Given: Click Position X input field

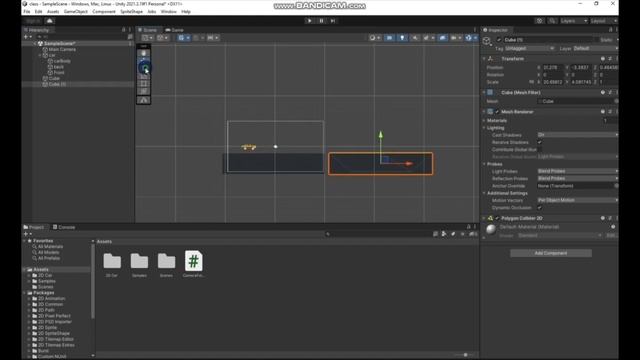Looking at the screenshot, I should [x=553, y=67].
